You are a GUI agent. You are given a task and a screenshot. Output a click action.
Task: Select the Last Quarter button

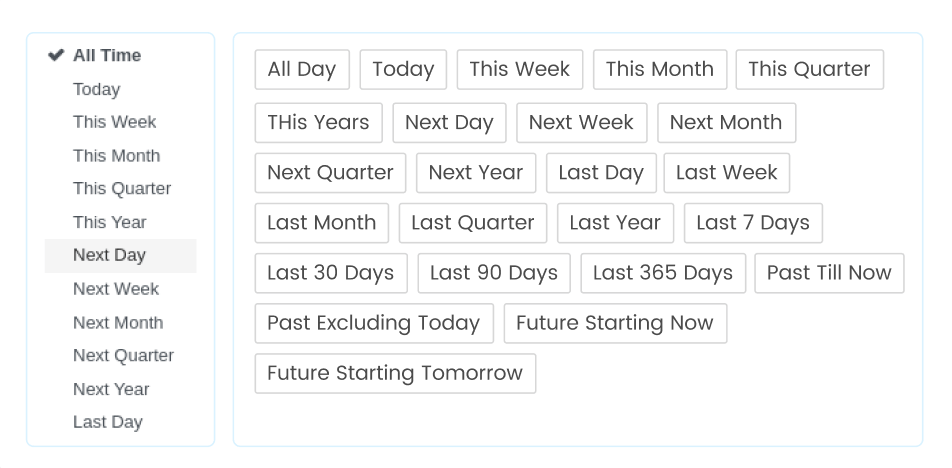point(473,222)
